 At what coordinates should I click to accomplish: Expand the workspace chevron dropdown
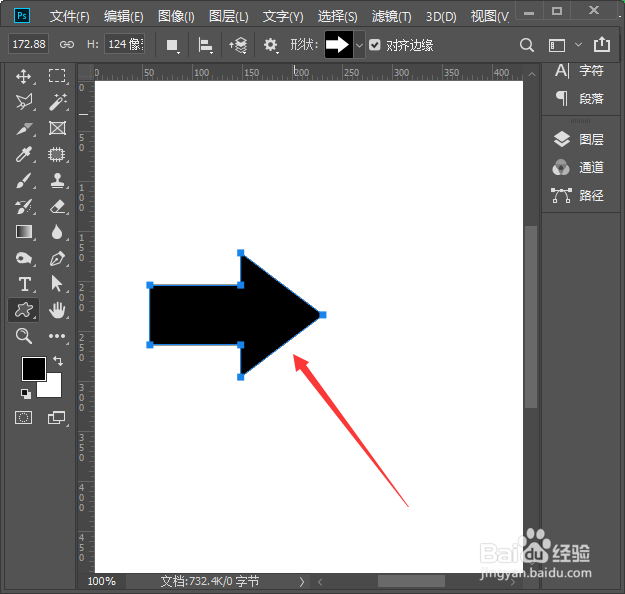pos(578,45)
